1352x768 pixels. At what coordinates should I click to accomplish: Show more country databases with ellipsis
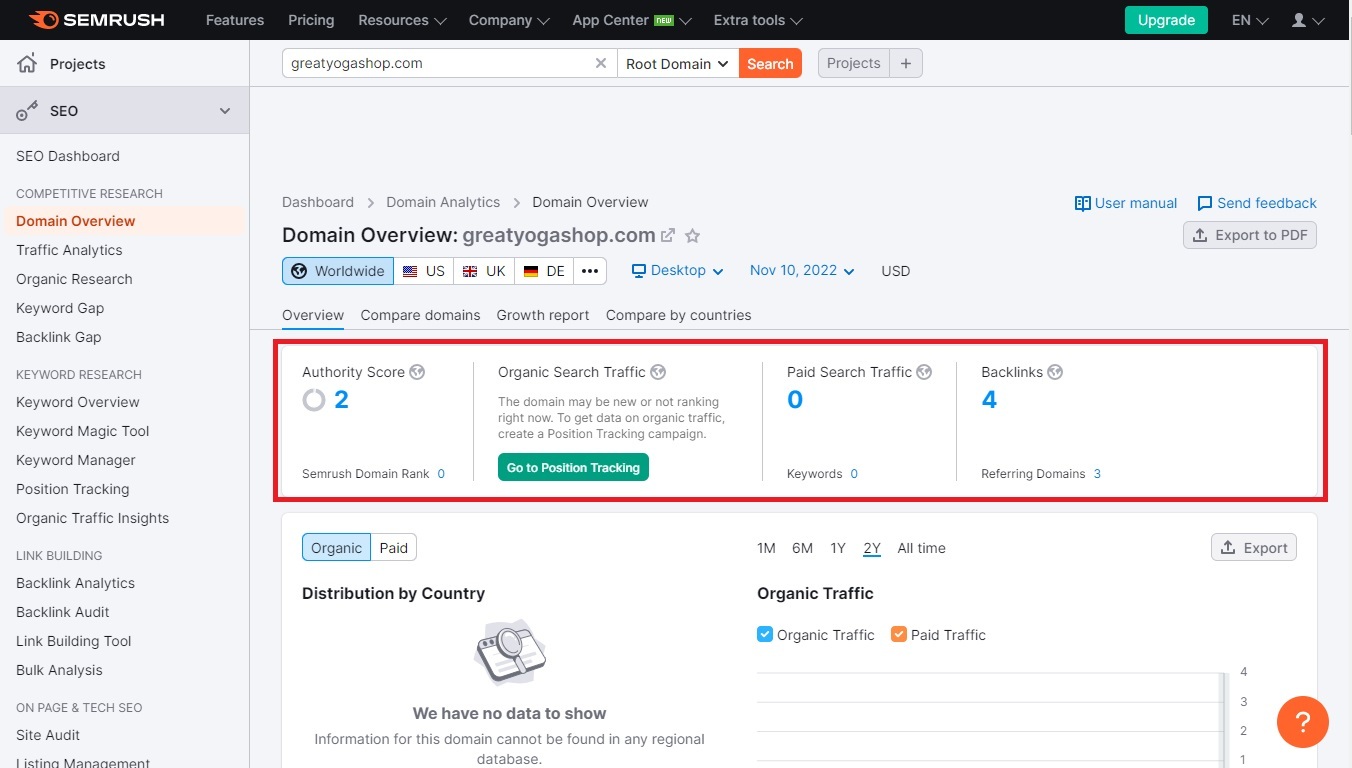[590, 271]
